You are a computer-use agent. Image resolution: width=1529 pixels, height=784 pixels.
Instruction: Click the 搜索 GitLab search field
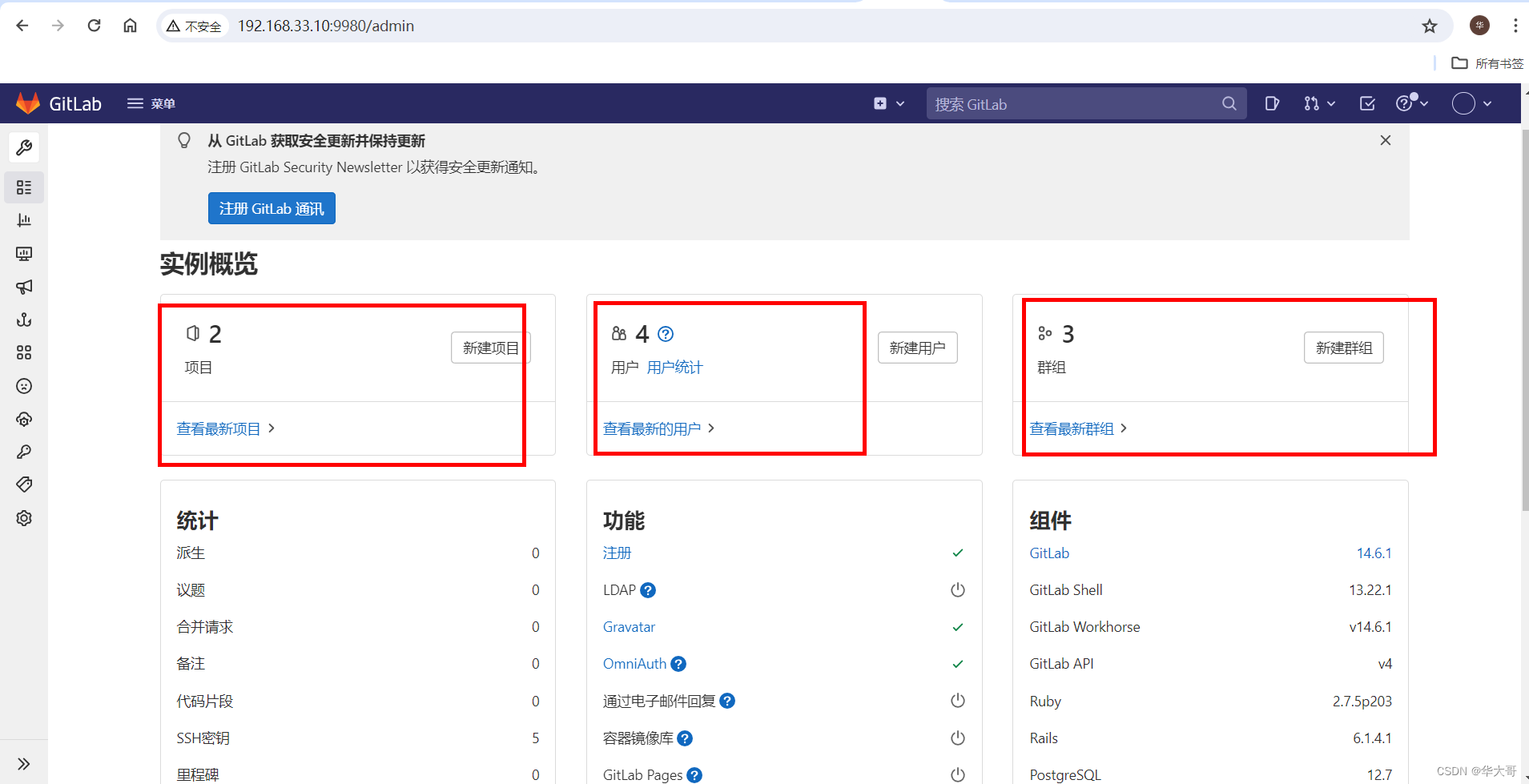click(x=1086, y=104)
